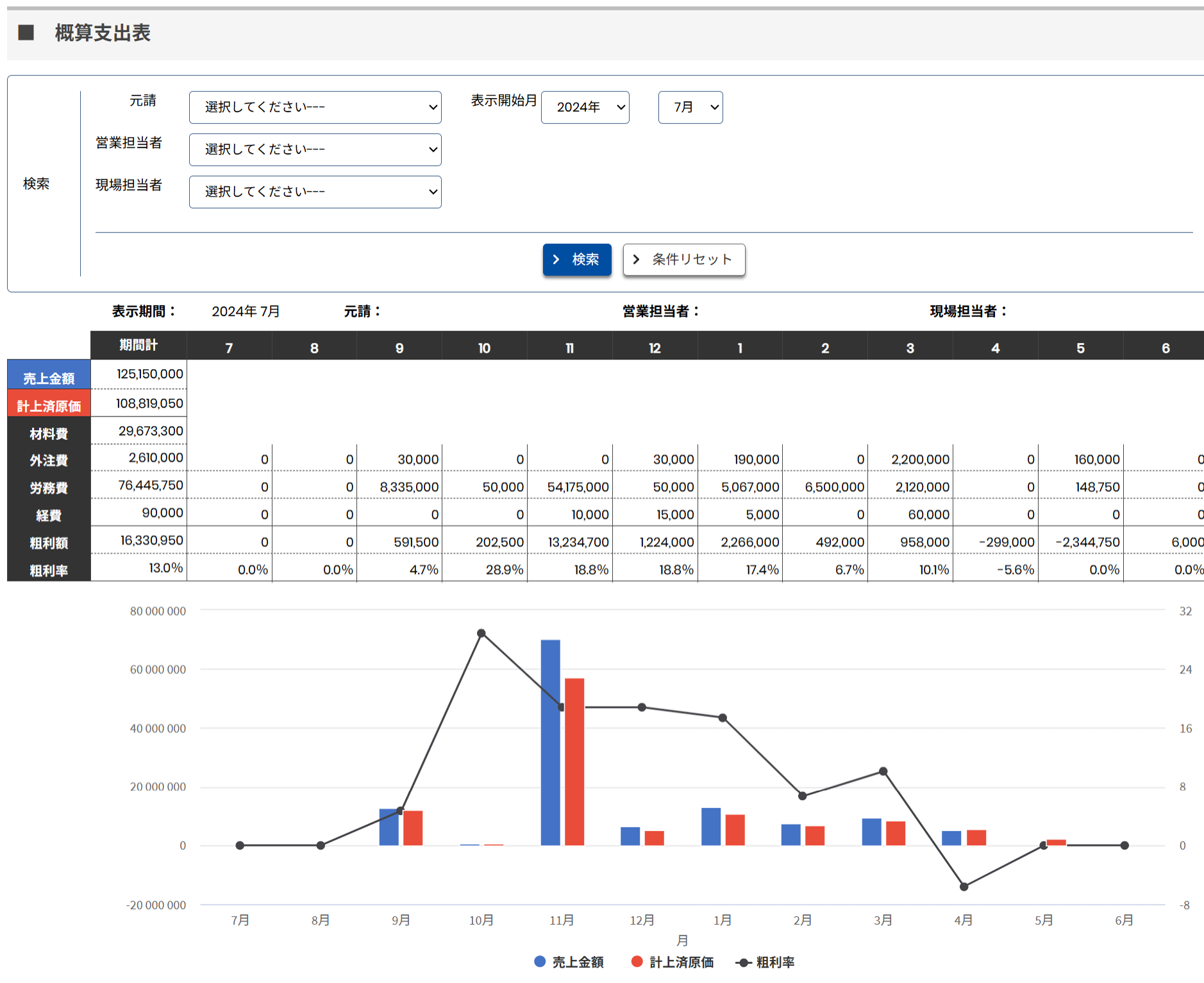
Task: Toggle the red 計上済原価 legend marker
Action: click(637, 962)
